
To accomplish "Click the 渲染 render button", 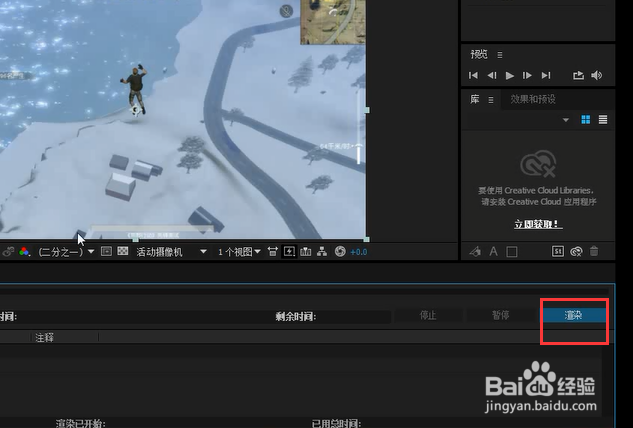I will pyautogui.click(x=574, y=315).
